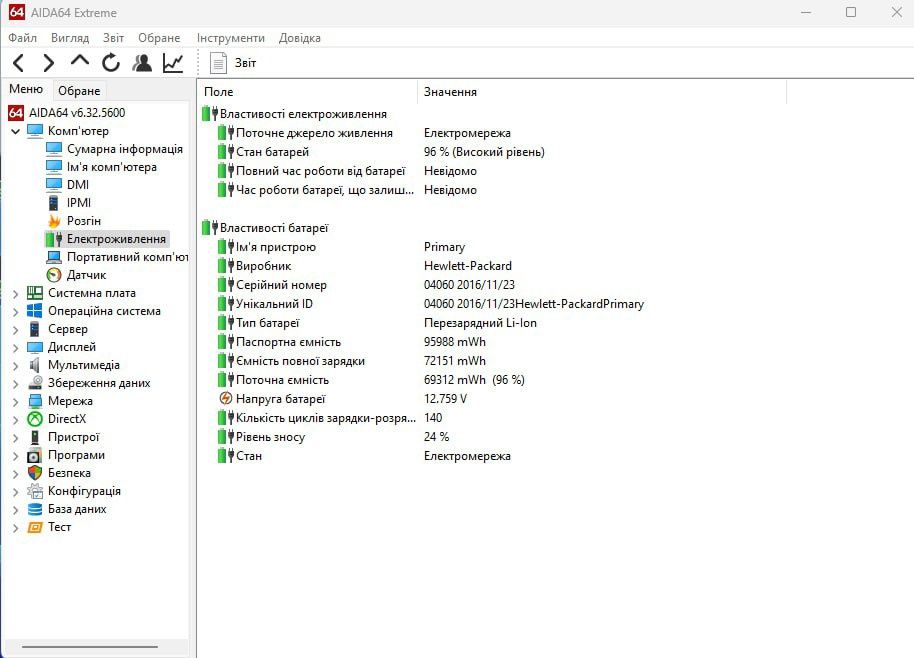Click the flame icon next to Розгін

pyautogui.click(x=54, y=221)
